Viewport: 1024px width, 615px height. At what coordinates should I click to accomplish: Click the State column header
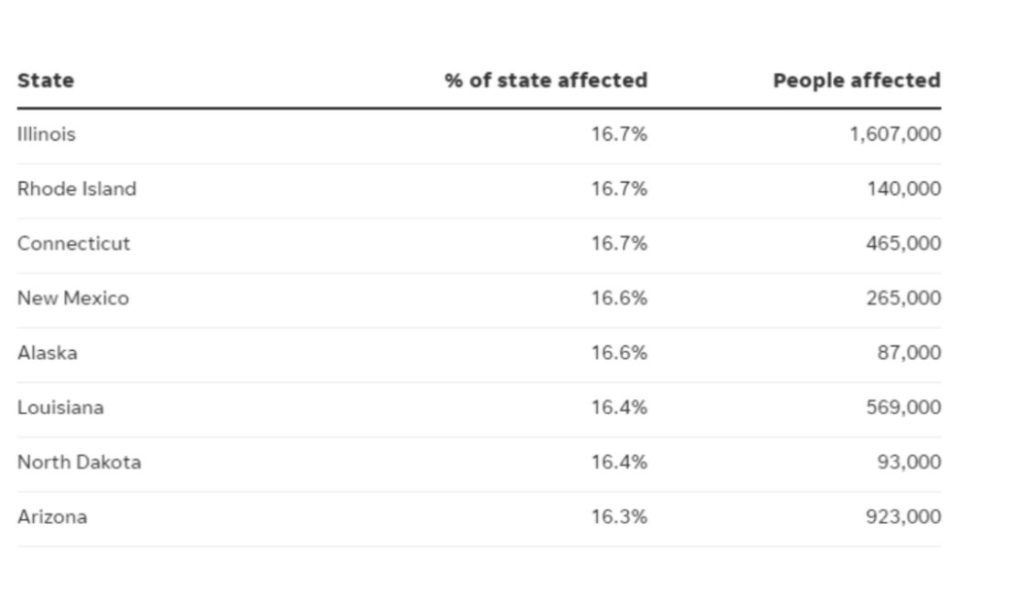[x=45, y=81]
